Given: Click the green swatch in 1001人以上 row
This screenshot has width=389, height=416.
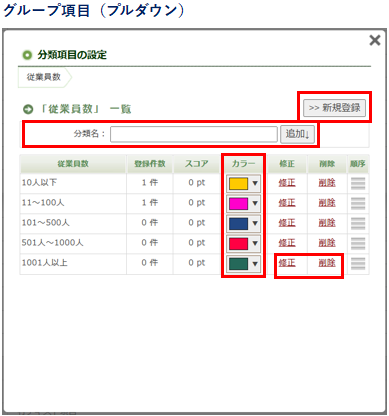Looking at the screenshot, I should pyautogui.click(x=238, y=264).
